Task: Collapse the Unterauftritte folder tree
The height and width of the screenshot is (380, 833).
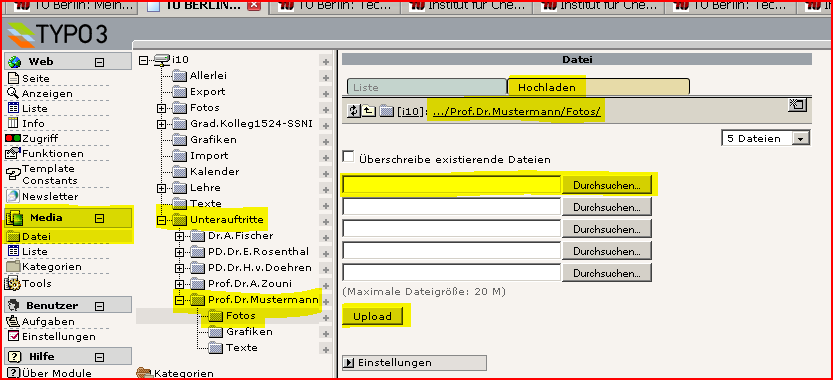Action: tap(162, 220)
